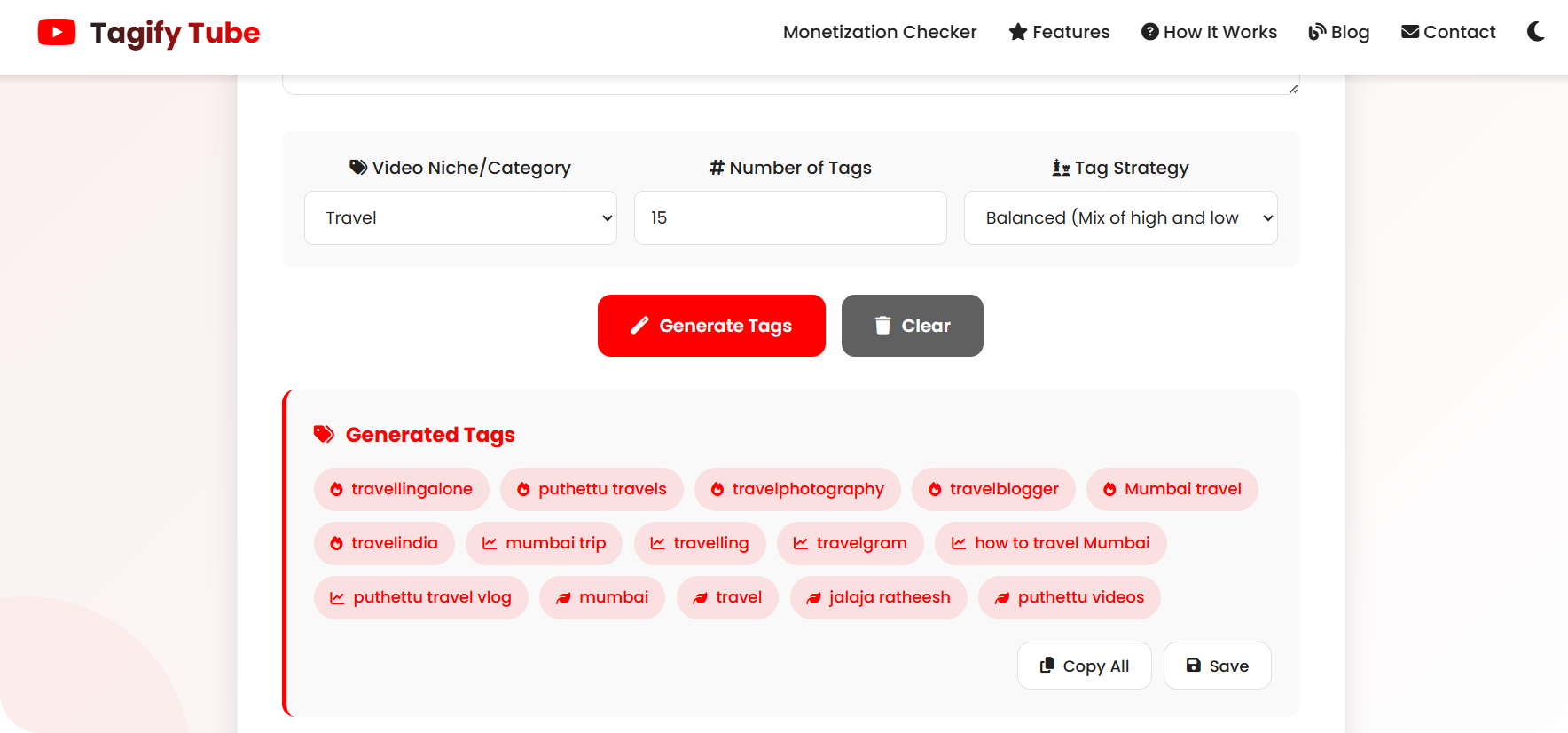
Task: Click the leaf icon on mumbai tag
Action: (x=563, y=598)
